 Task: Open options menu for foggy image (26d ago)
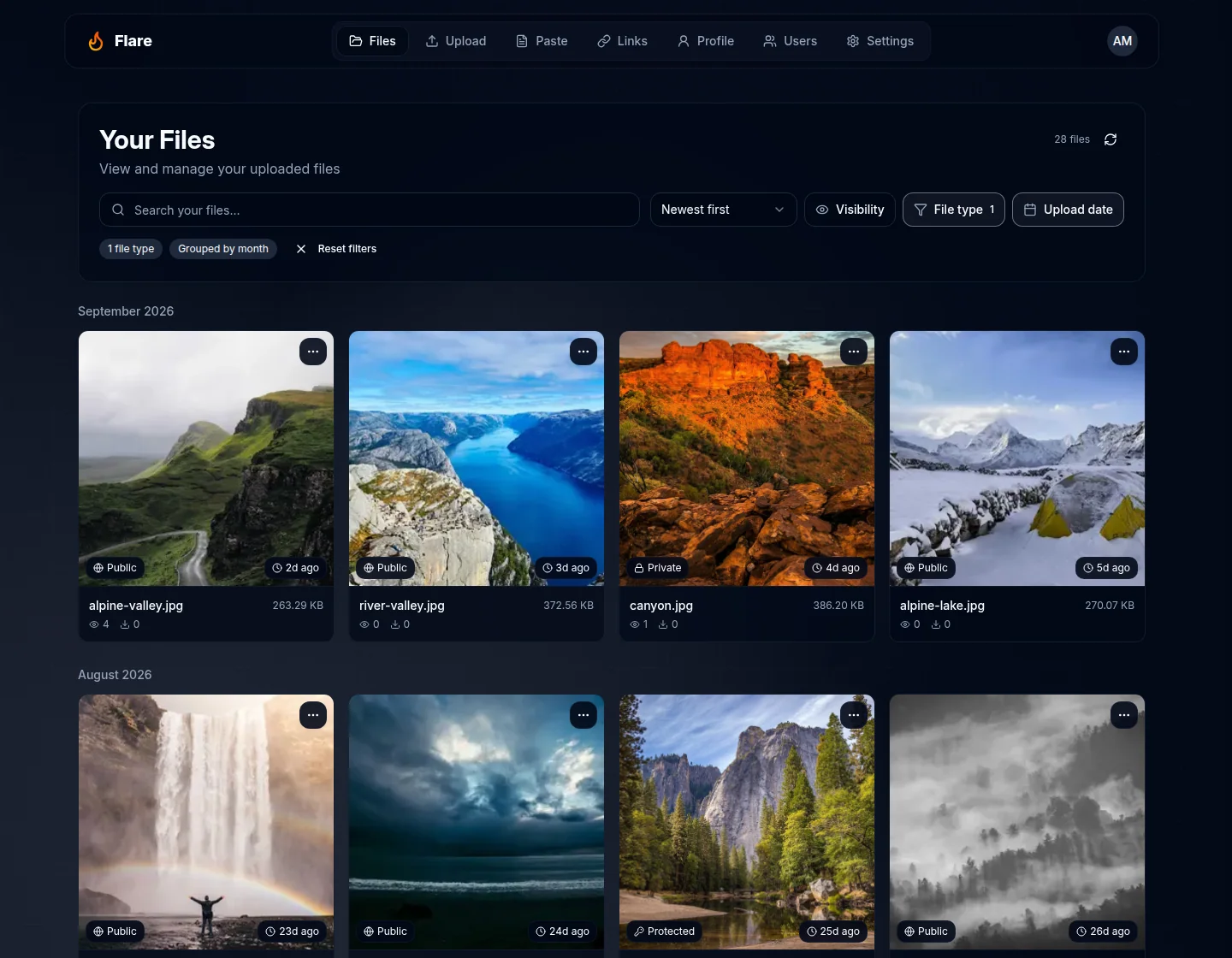pos(1124,715)
